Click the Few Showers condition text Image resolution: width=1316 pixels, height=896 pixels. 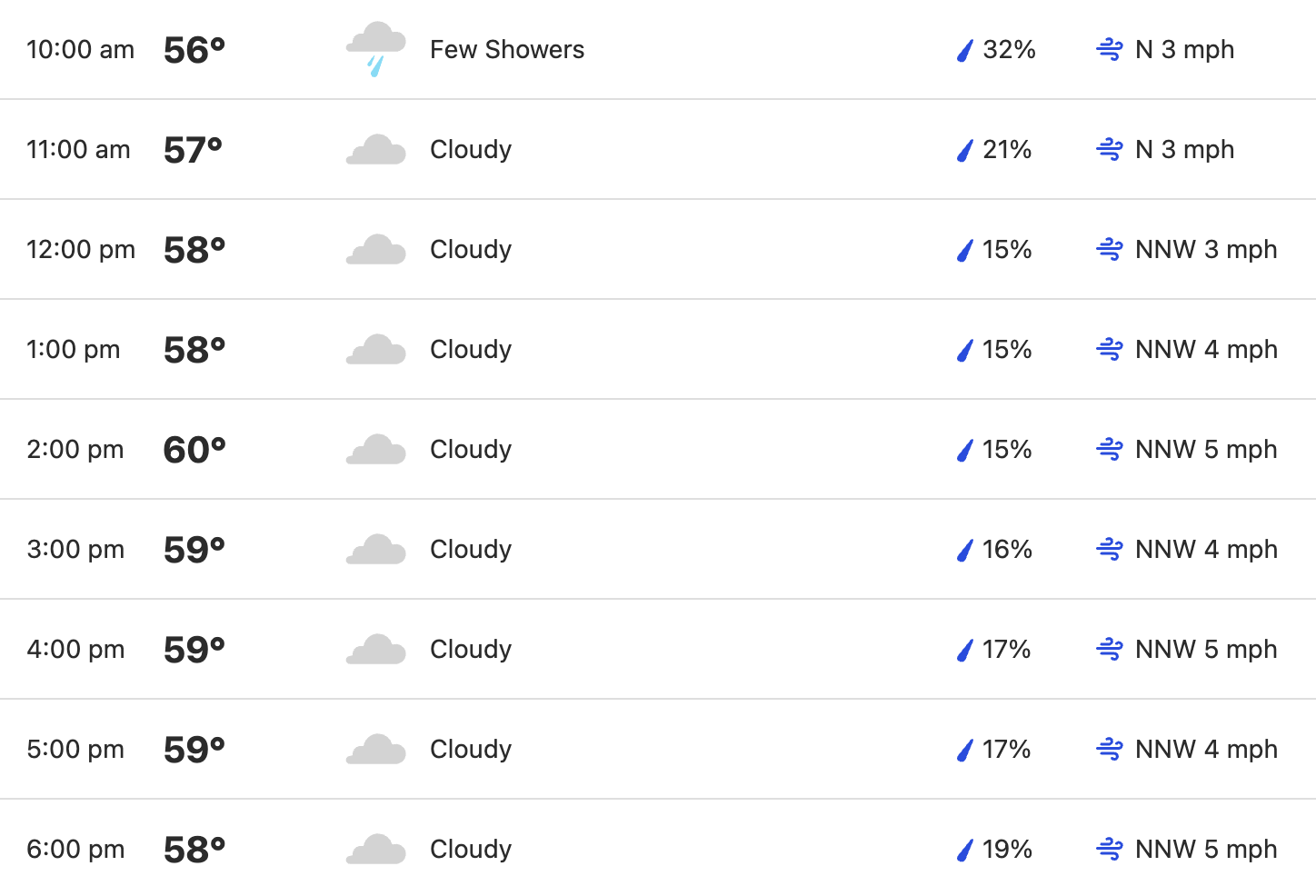507,49
